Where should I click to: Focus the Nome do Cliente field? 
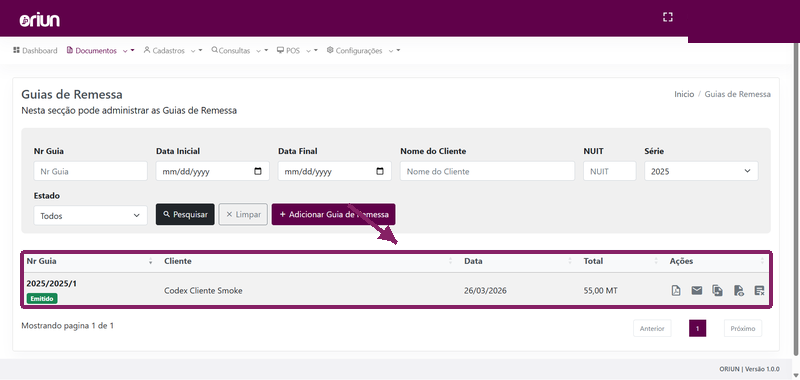(x=487, y=171)
